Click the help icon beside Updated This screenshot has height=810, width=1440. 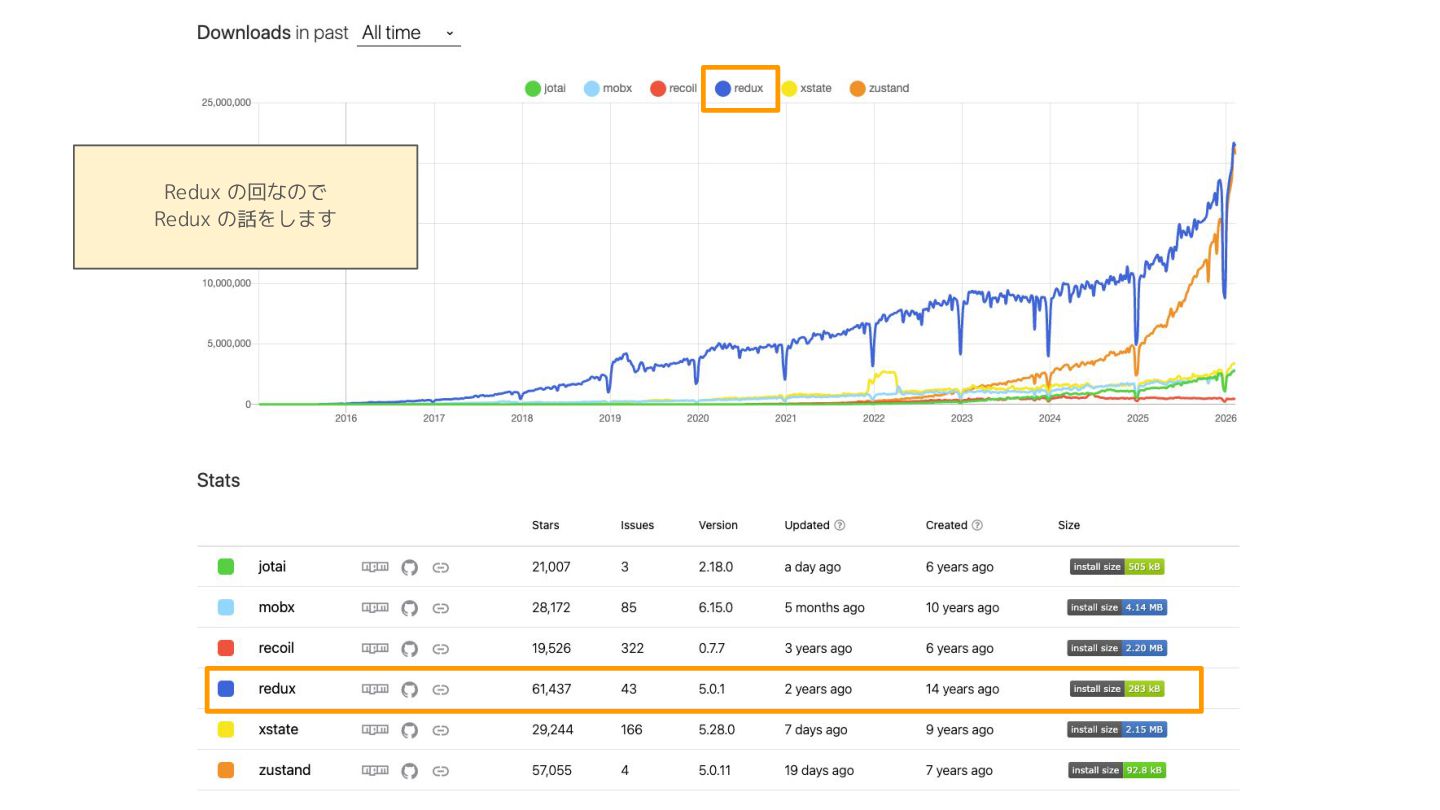[x=840, y=526]
